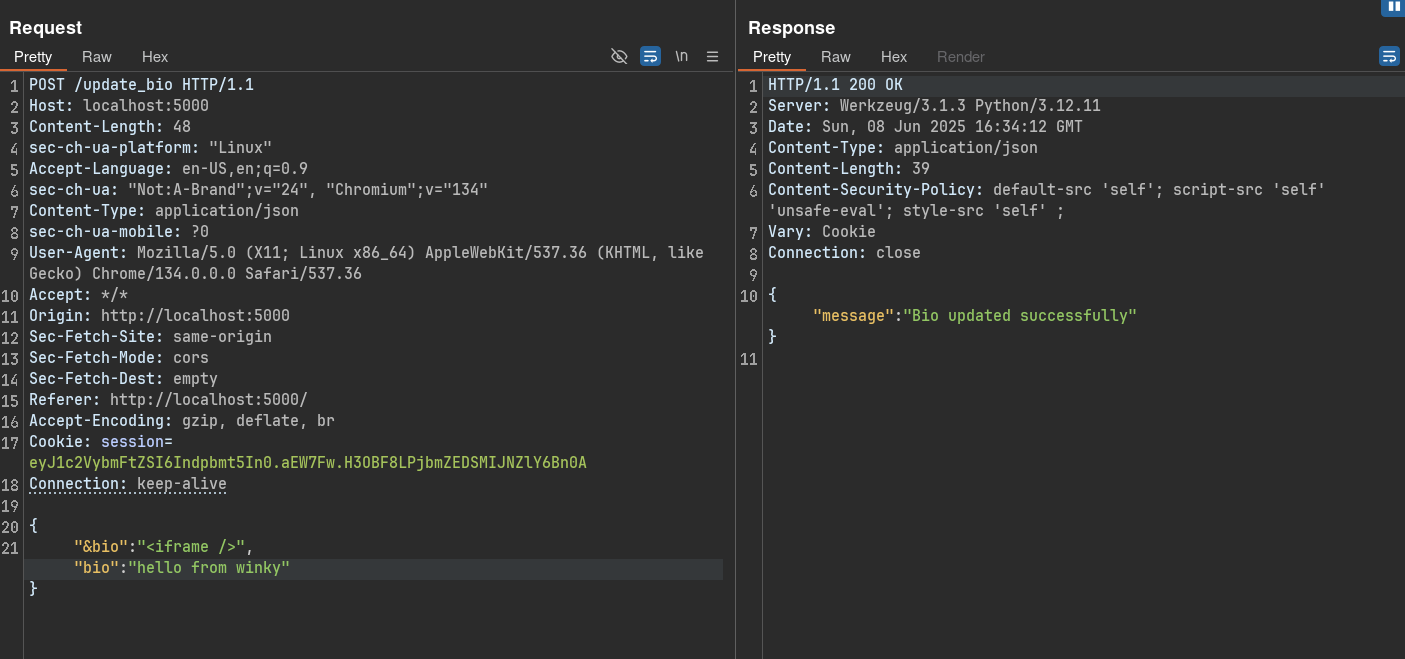Toggle the response line-wrap icon
Image resolution: width=1405 pixels, height=659 pixels.
pos(1389,57)
